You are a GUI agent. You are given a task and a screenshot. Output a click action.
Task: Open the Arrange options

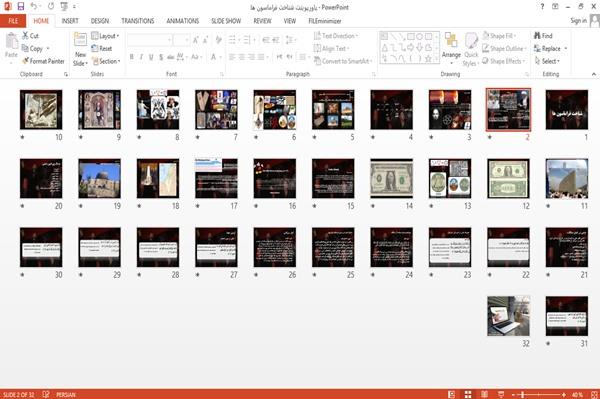point(451,49)
